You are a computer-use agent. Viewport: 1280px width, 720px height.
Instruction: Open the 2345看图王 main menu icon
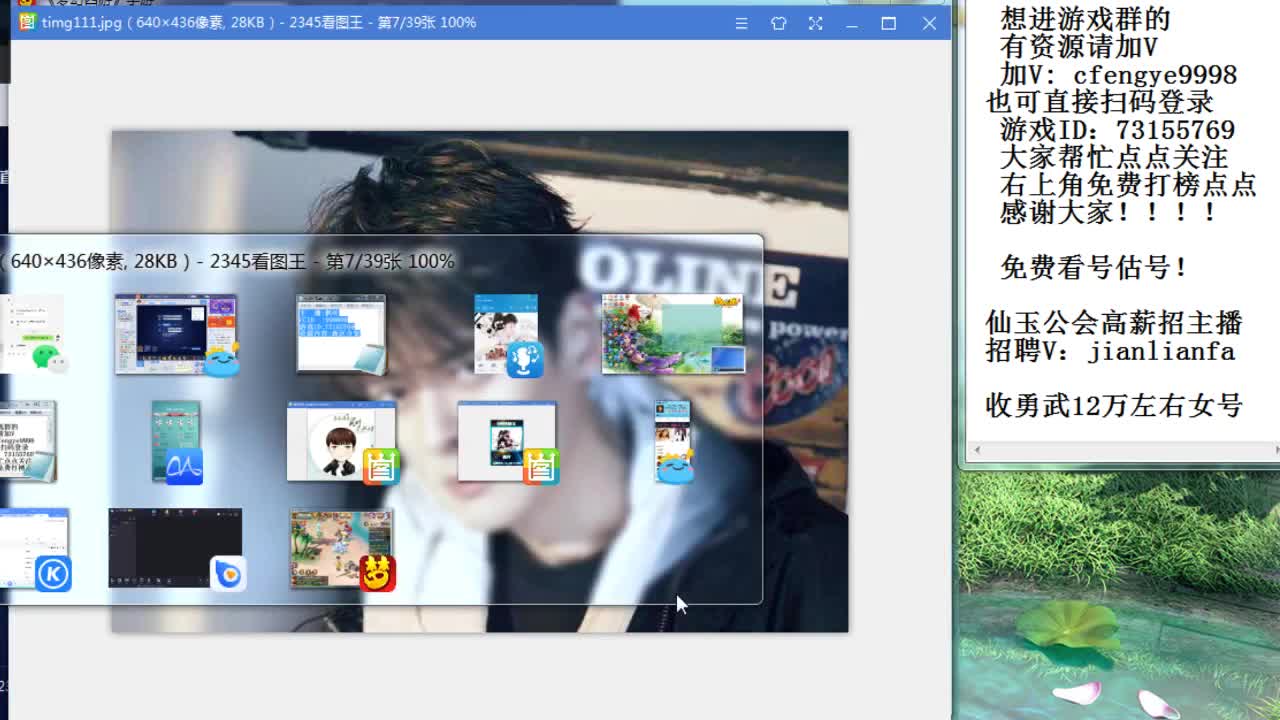point(741,23)
